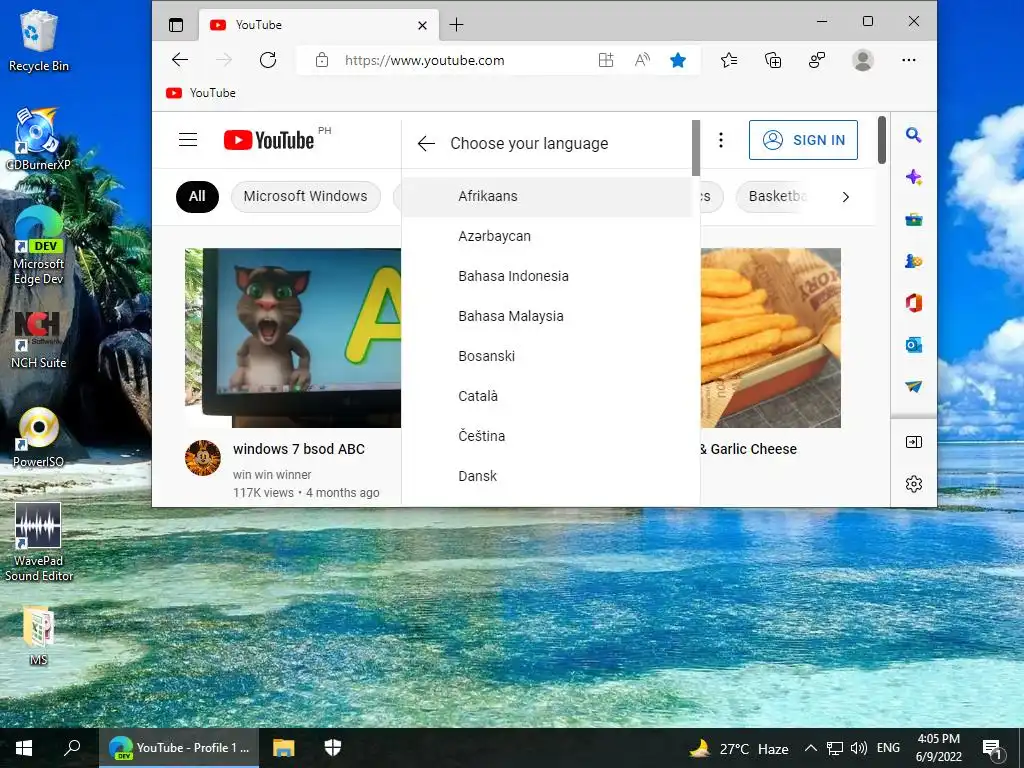Activate Read aloud icon in address bar
The width and height of the screenshot is (1024, 768).
[x=642, y=60]
